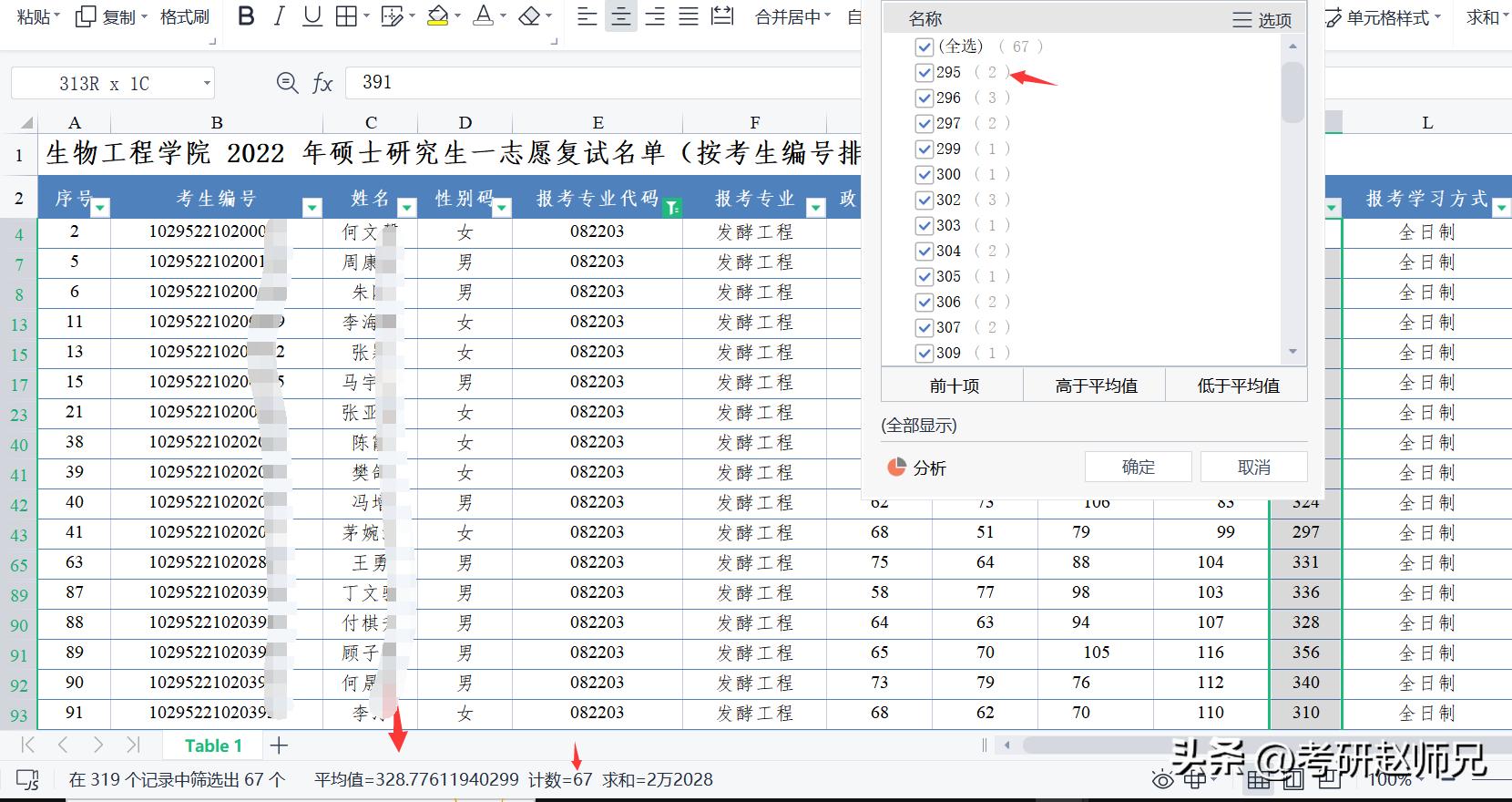Add a new sheet with plus

279,745
